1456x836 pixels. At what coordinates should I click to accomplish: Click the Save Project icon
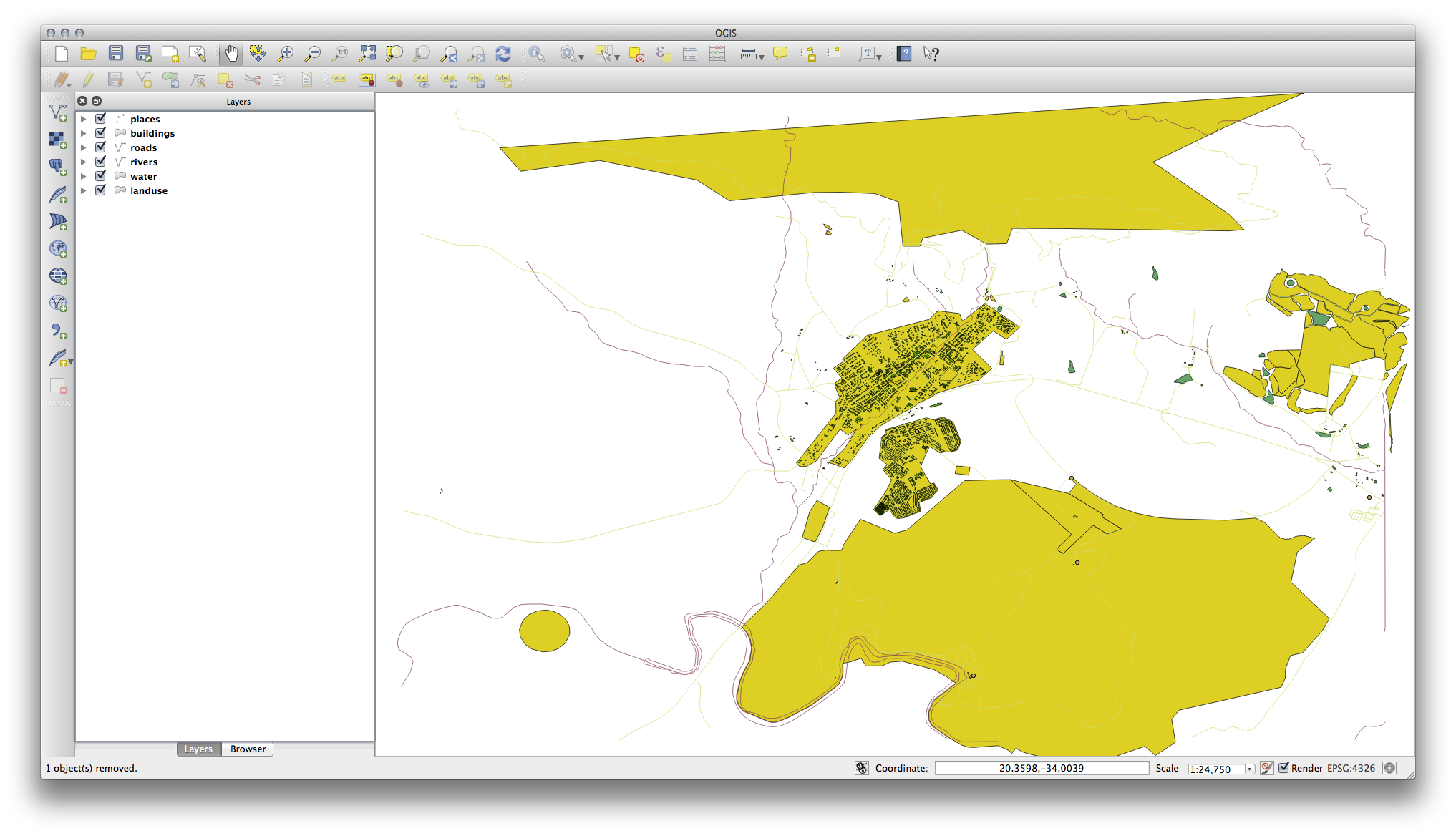(116, 54)
